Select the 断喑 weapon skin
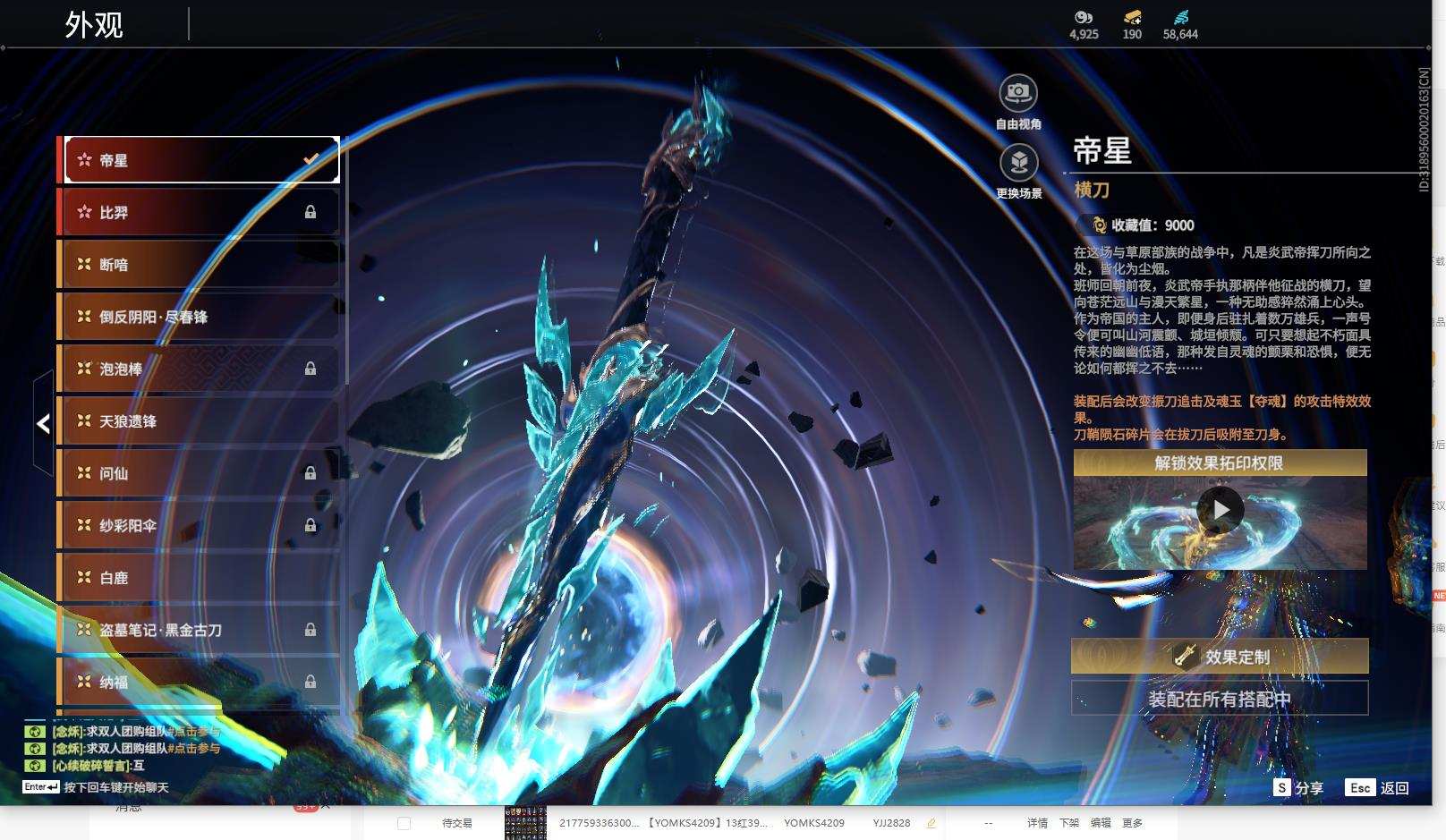Screen dimensions: 1446x840 [x=199, y=265]
